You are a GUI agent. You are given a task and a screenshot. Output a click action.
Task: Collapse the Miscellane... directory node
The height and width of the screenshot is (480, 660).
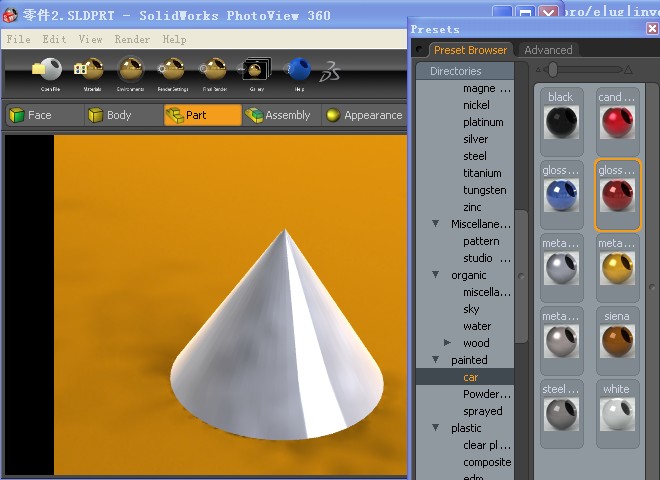coord(436,224)
